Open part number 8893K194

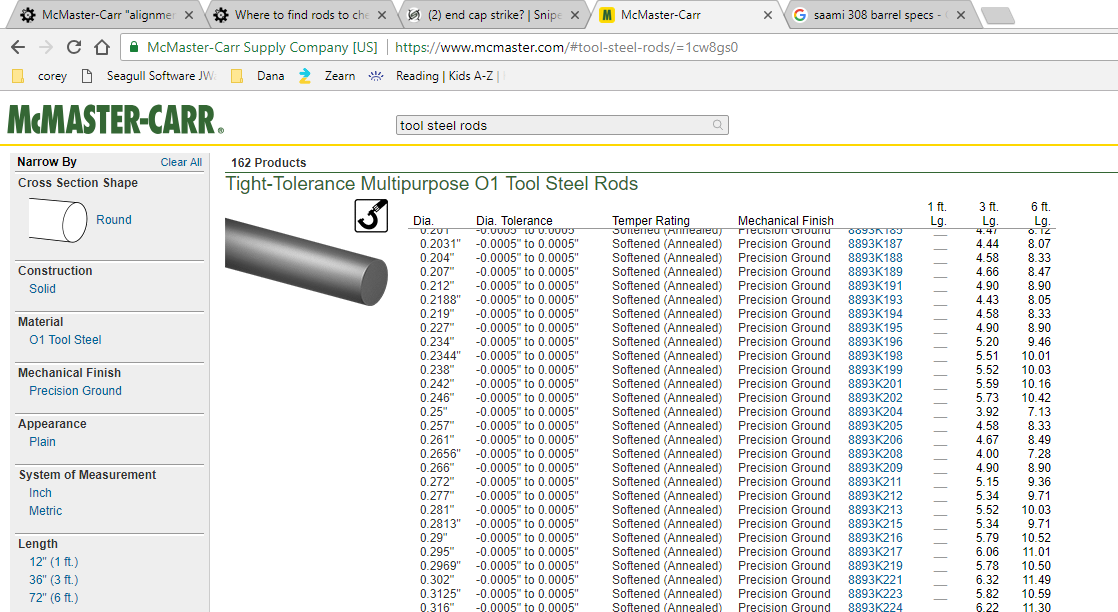click(875, 314)
